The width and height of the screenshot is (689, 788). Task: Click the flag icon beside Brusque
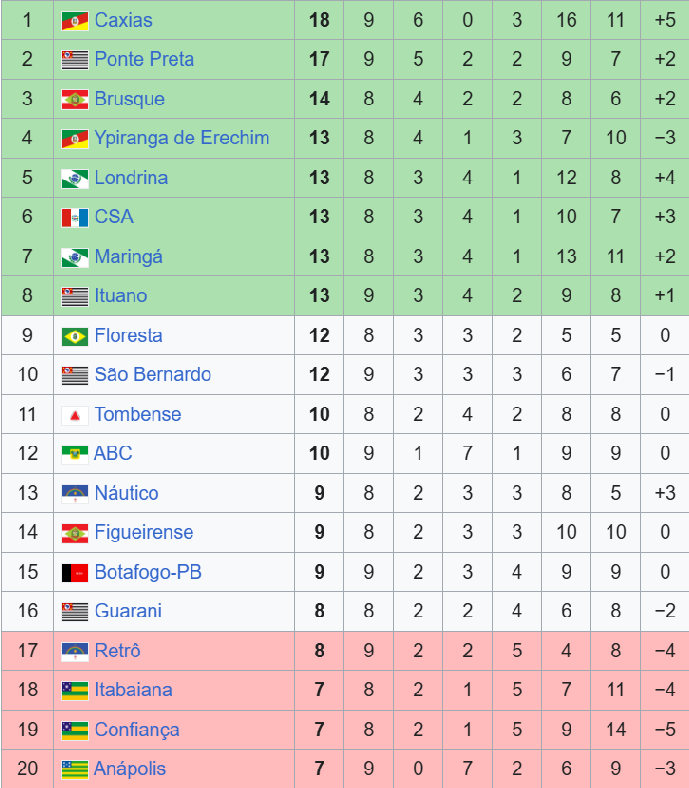click(x=75, y=100)
